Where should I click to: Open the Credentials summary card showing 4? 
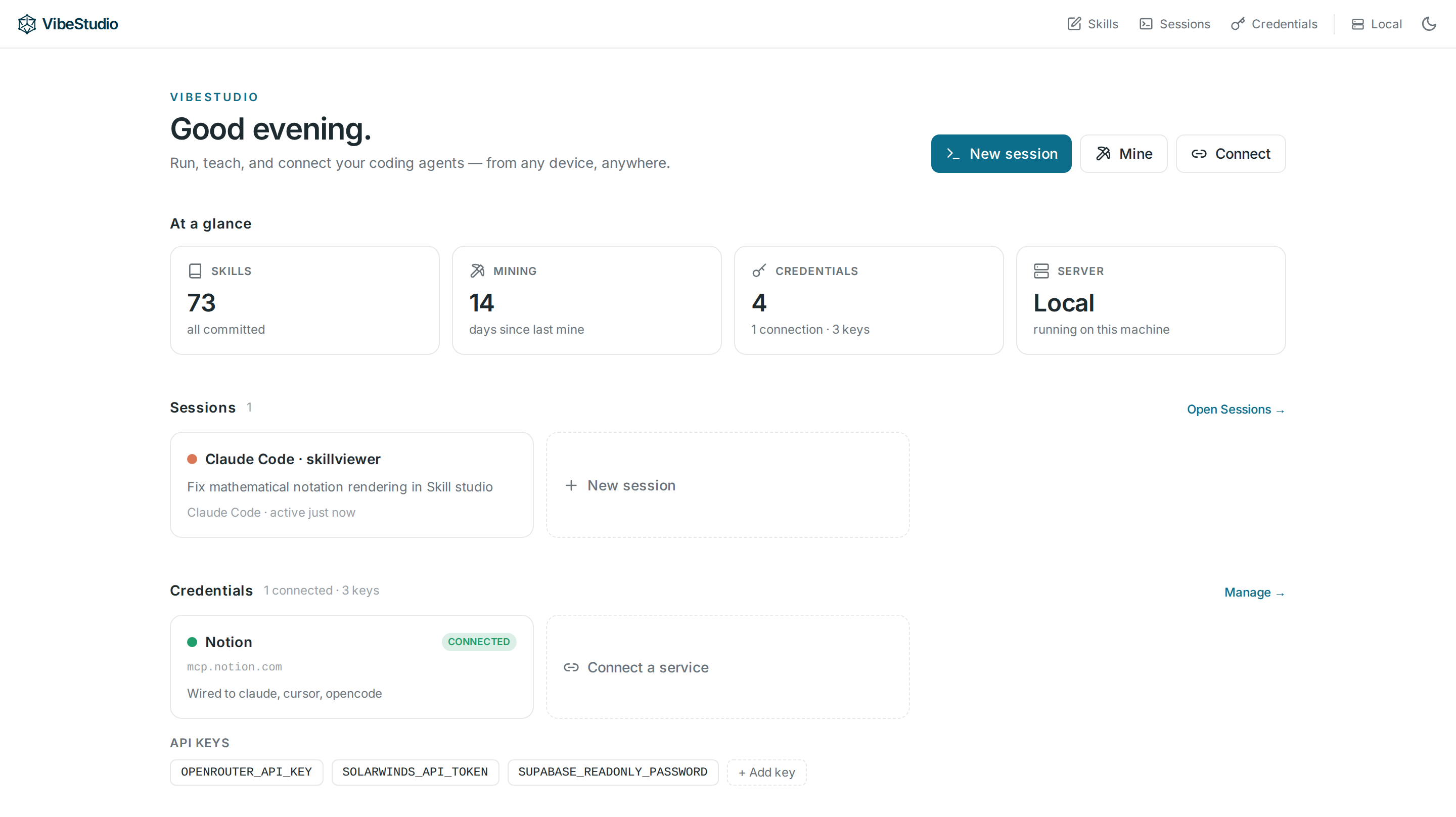click(x=869, y=300)
